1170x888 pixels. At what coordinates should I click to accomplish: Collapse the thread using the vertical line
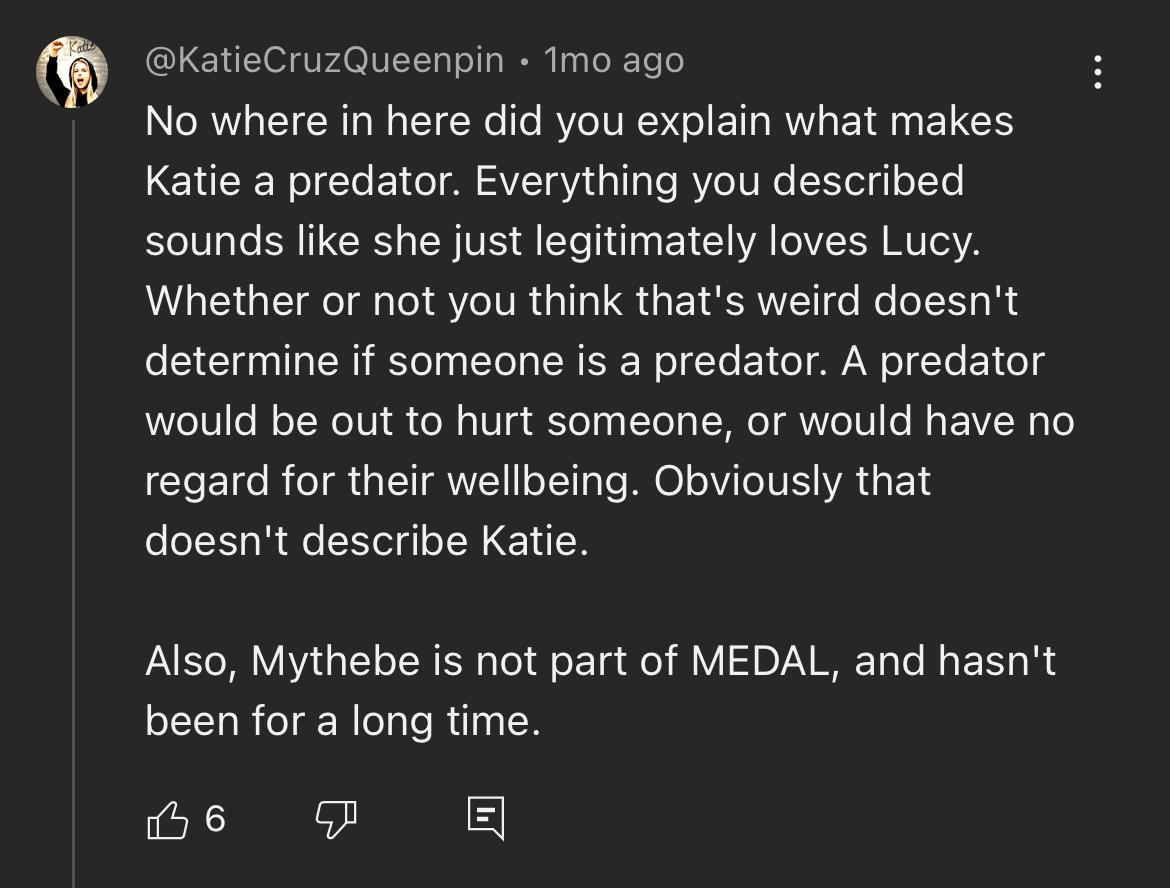(73, 500)
